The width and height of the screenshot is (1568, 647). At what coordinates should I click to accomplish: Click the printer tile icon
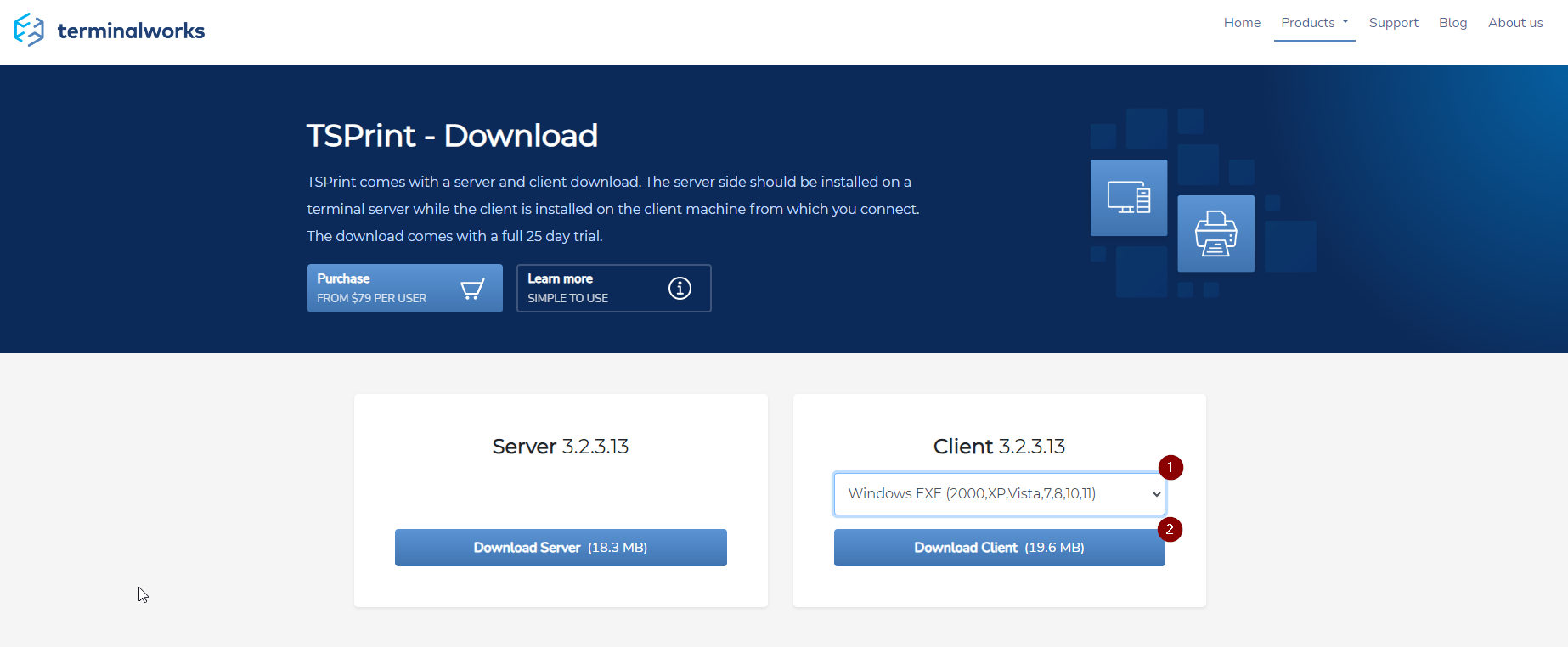[x=1215, y=233]
